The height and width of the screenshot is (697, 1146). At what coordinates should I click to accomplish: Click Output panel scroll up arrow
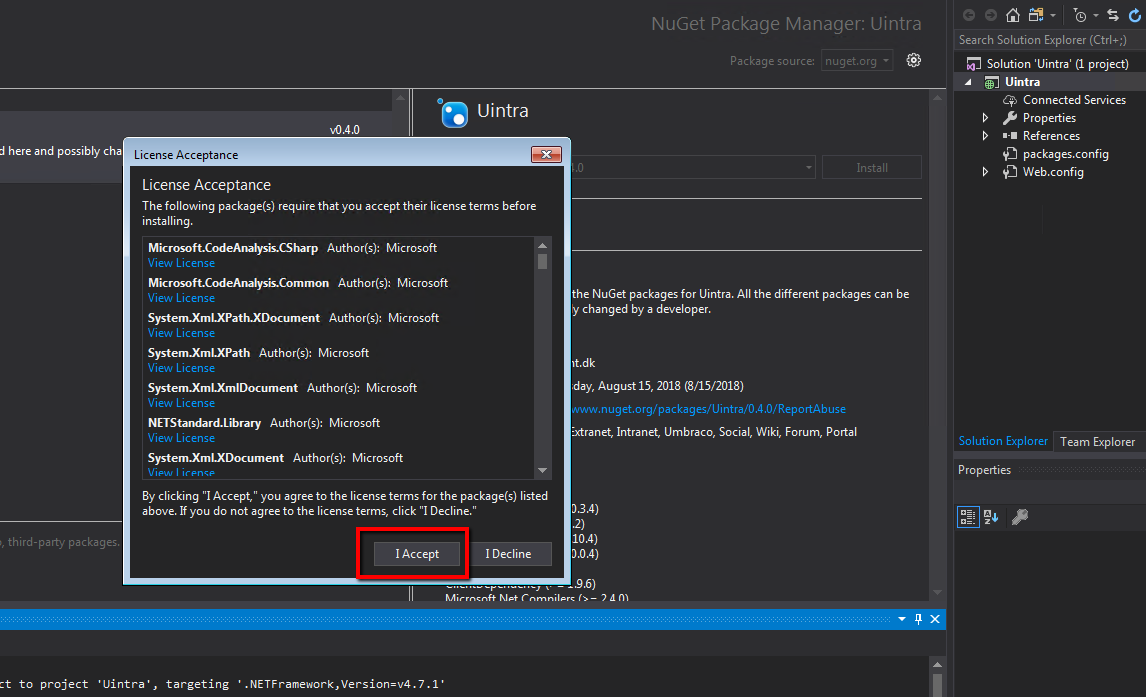[x=938, y=665]
